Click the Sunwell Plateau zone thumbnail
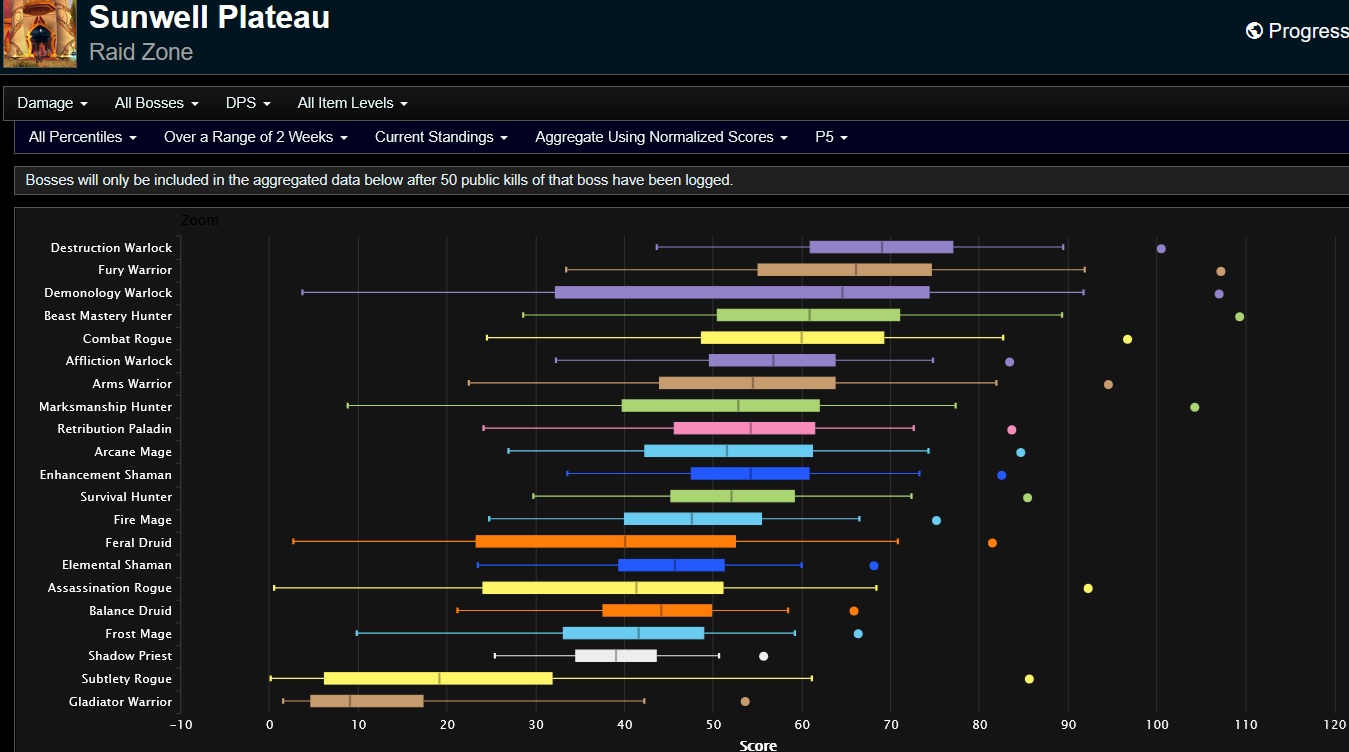Viewport: 1349px width, 752px height. point(39,33)
